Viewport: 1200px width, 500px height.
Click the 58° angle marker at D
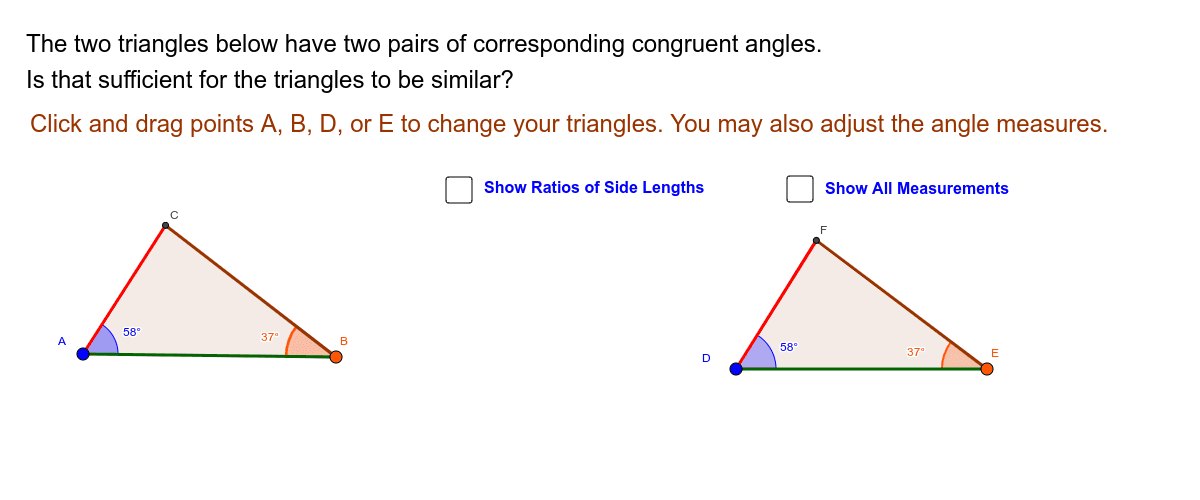click(757, 355)
